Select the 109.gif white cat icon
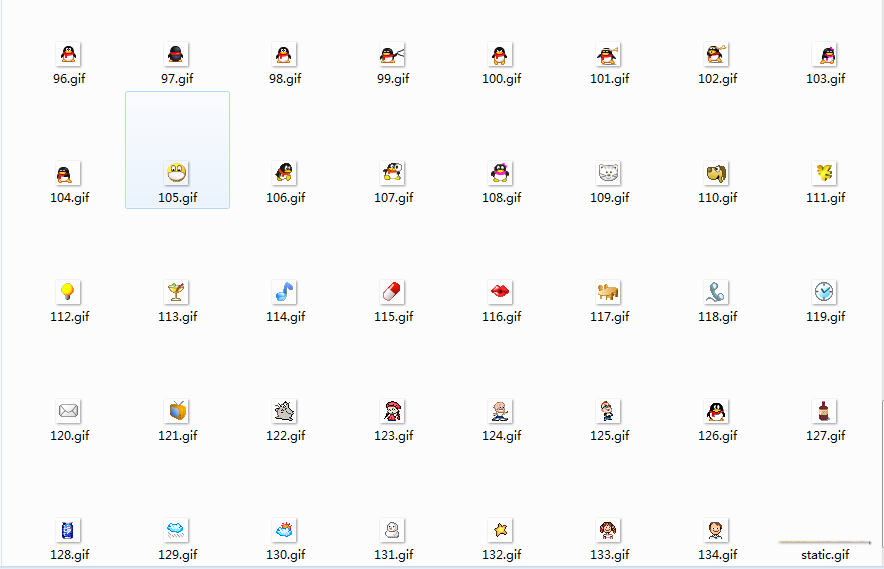The height and width of the screenshot is (569, 884). tap(608, 173)
